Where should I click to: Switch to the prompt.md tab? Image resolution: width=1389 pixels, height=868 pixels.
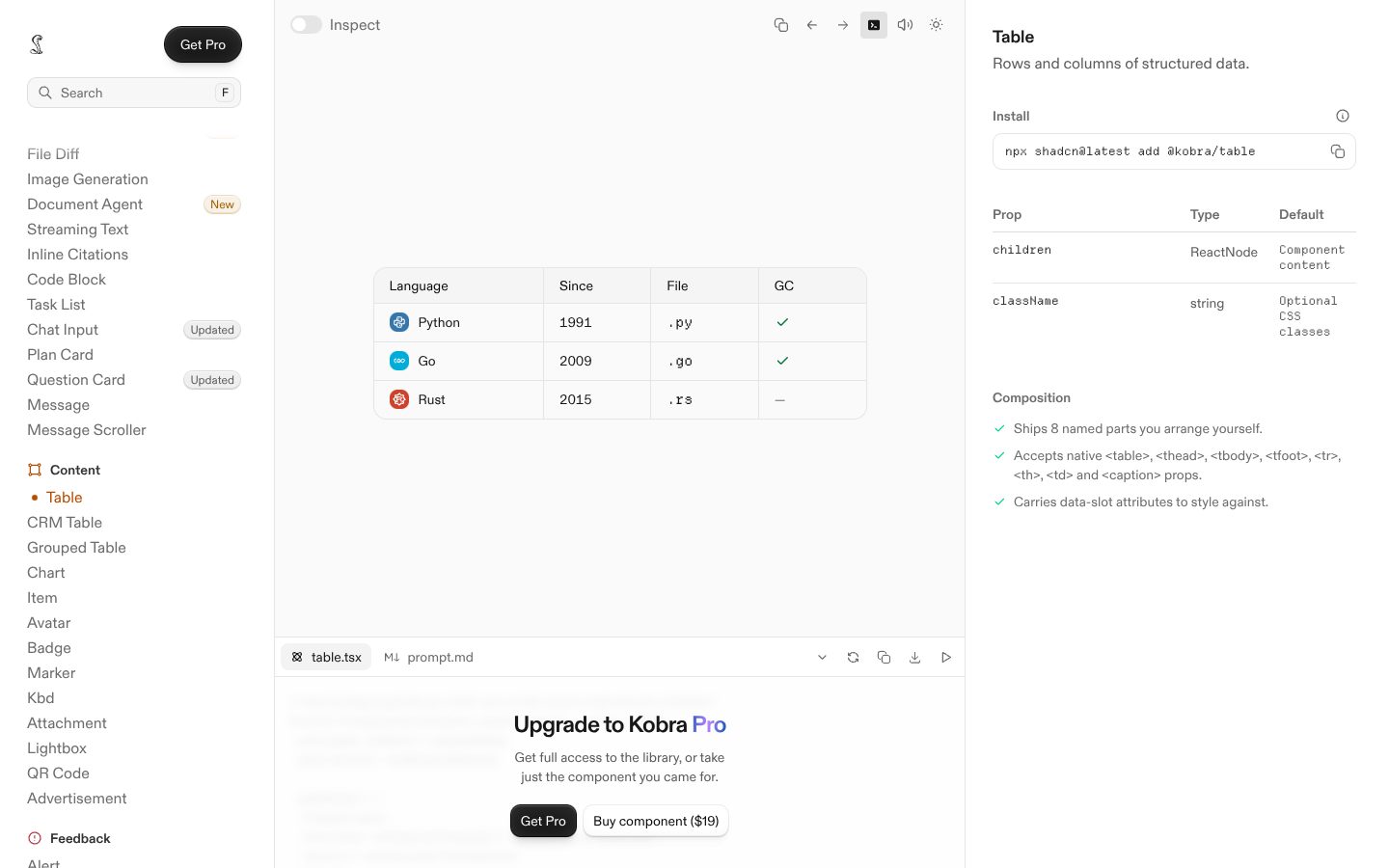coord(428,658)
